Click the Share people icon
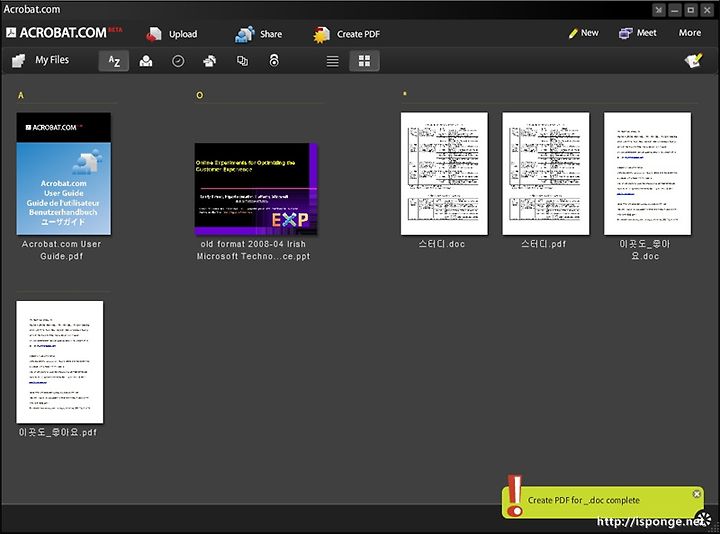The height and width of the screenshot is (534, 720). [x=245, y=34]
